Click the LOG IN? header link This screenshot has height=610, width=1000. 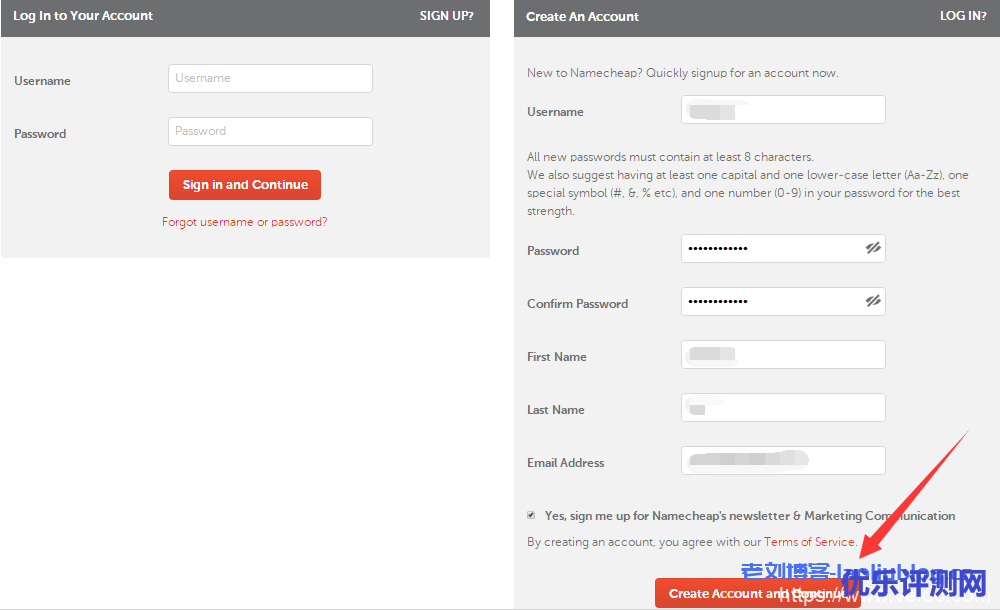963,16
